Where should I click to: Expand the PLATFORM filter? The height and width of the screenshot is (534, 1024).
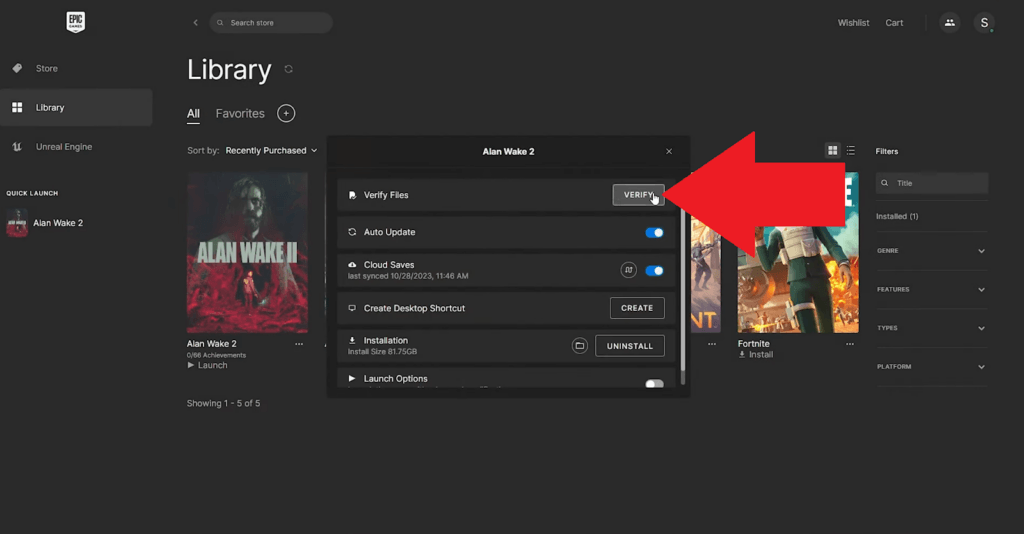pyautogui.click(x=931, y=367)
